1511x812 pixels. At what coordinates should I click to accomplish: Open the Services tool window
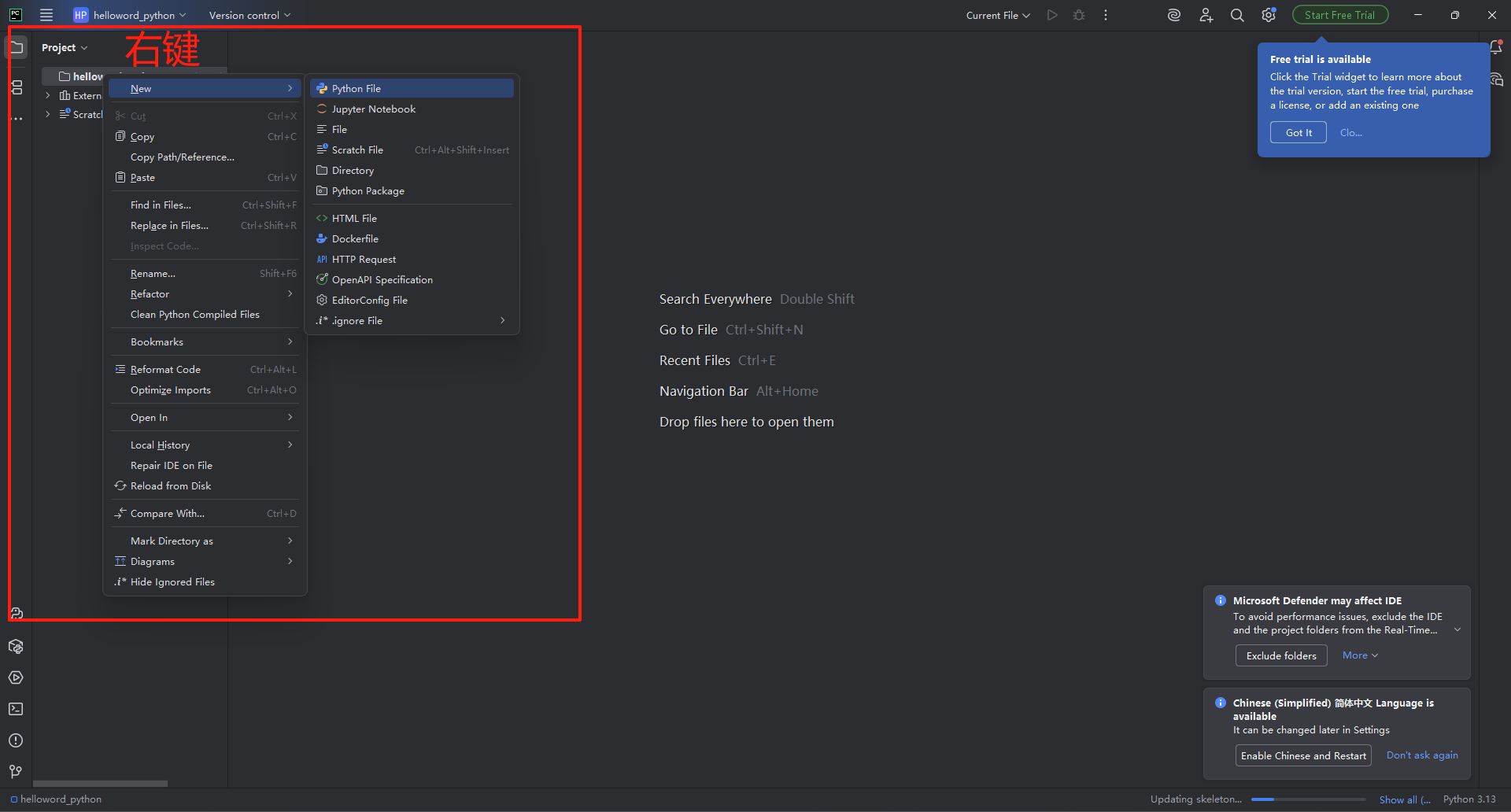pyautogui.click(x=16, y=677)
